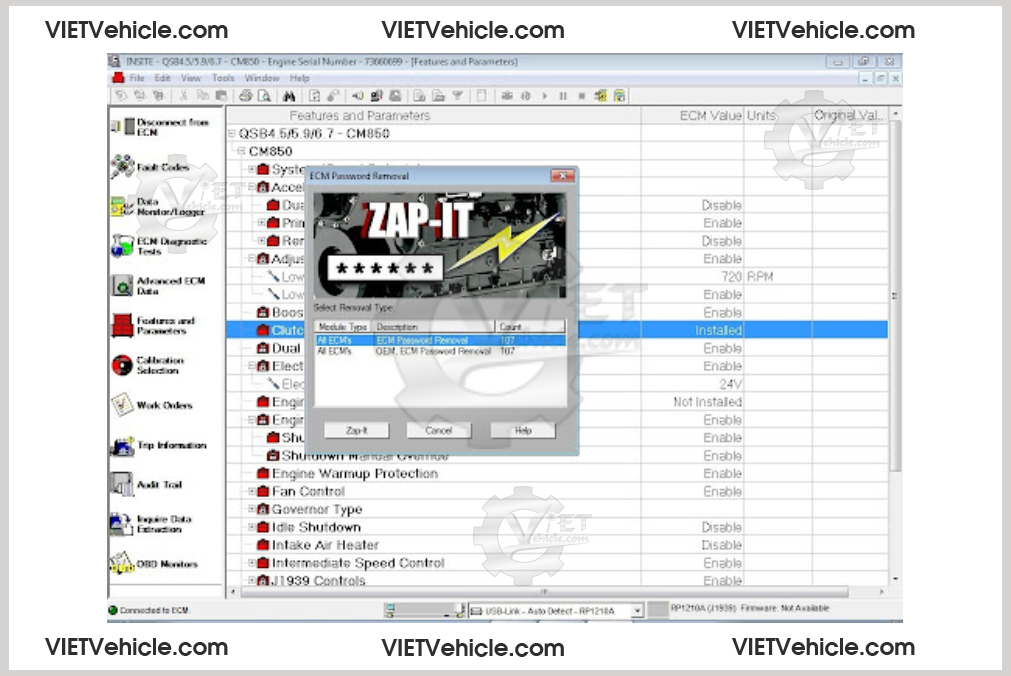The image size is (1011, 676).
Task: Open OBD Monitors from sidebar
Action: (122, 564)
